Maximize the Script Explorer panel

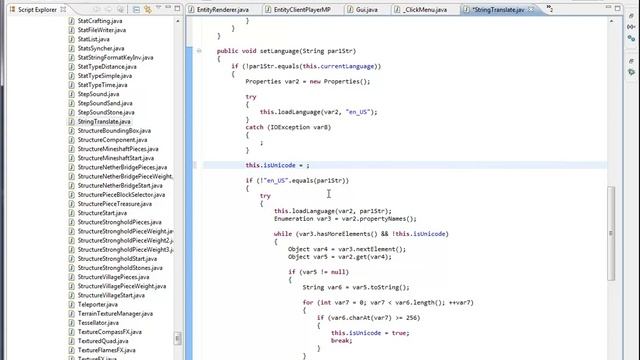pyautogui.click(x=177, y=8)
